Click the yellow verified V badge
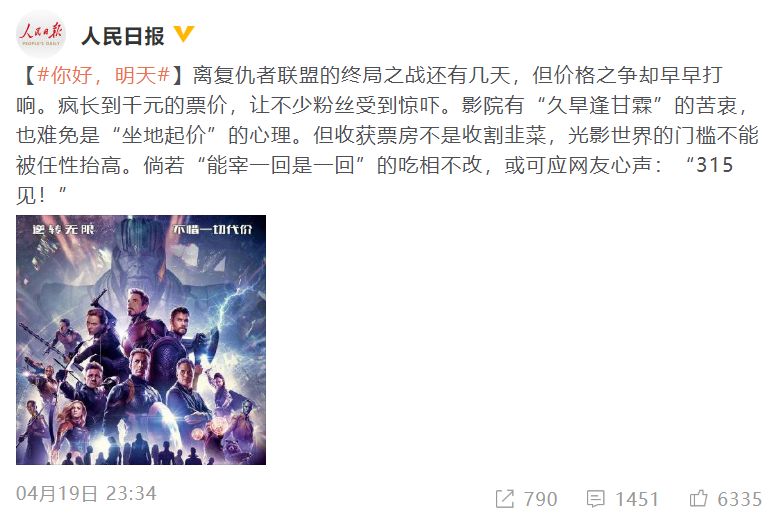768x519 pixels. point(185,34)
